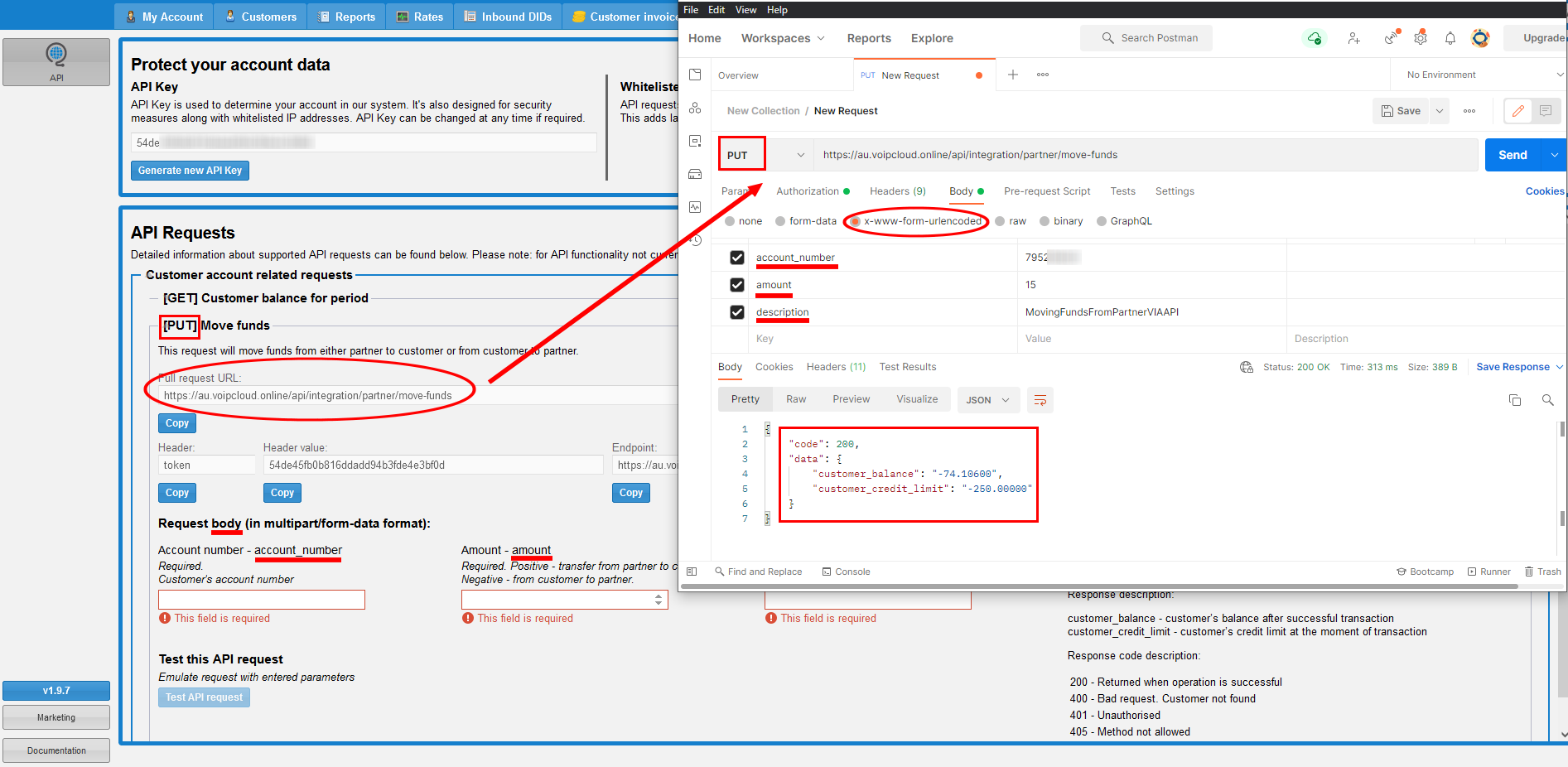Open notifications bell icon
1568x767 pixels.
click(1450, 38)
